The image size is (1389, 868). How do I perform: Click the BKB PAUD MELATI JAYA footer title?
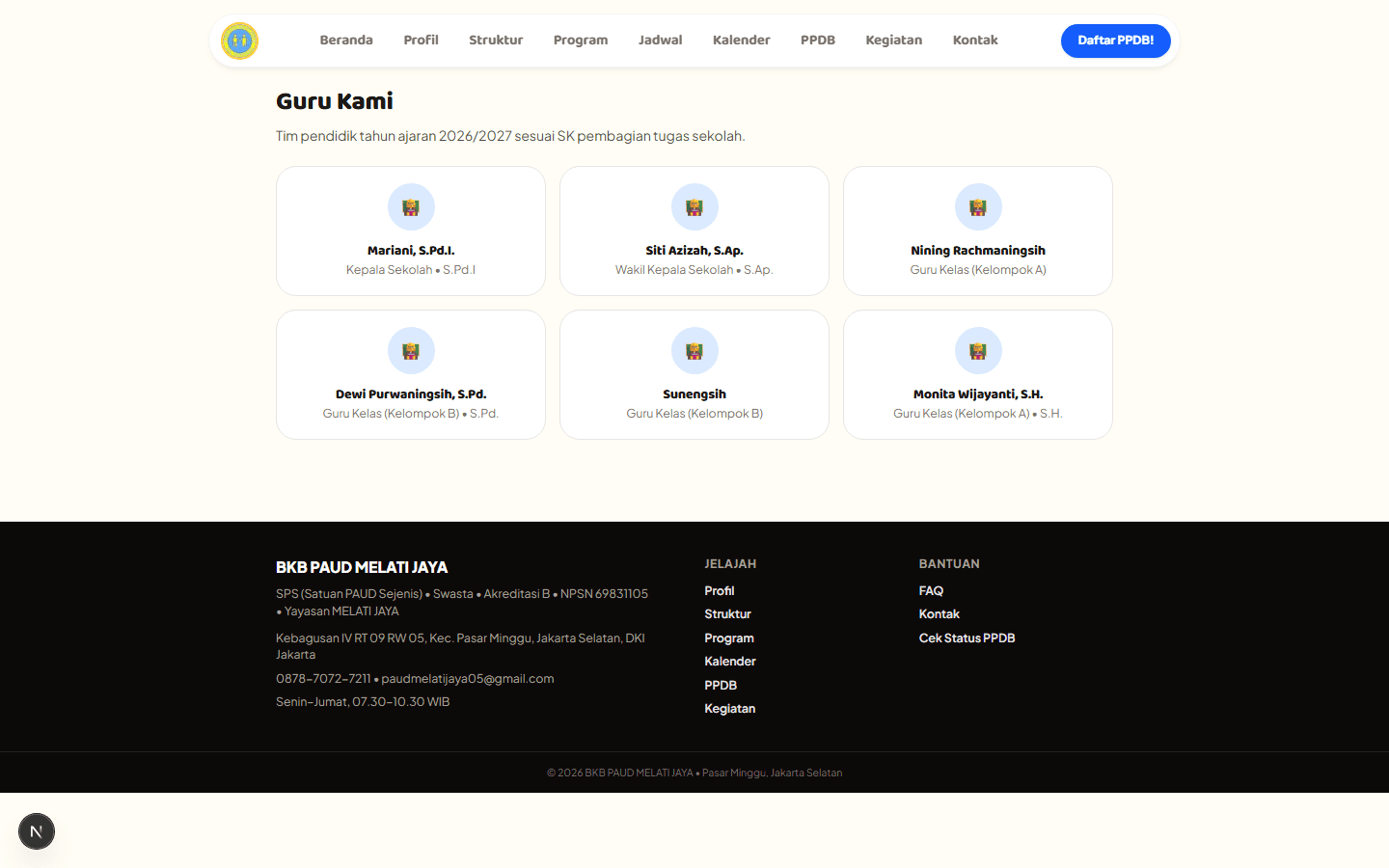point(362,567)
